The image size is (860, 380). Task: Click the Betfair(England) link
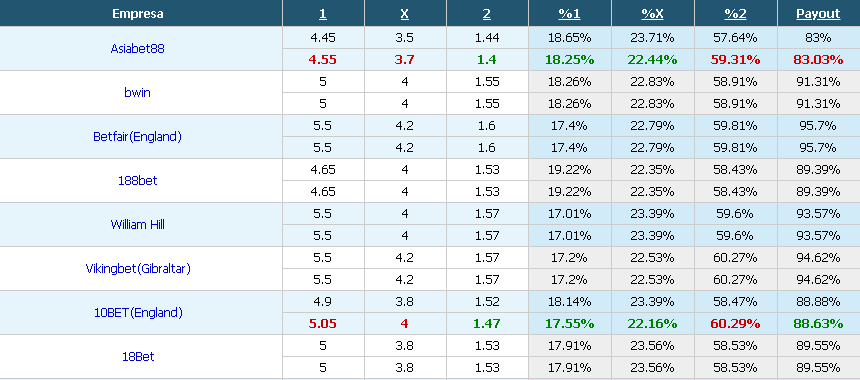(x=137, y=137)
